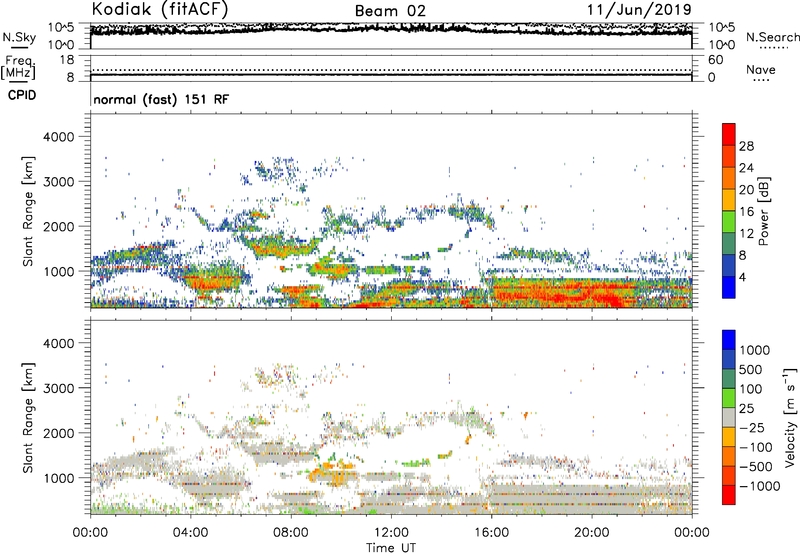Image resolution: width=800 pixels, height=554 pixels.
Task: Click "Slant Range [km]" label of power panel
Action: click(28, 211)
